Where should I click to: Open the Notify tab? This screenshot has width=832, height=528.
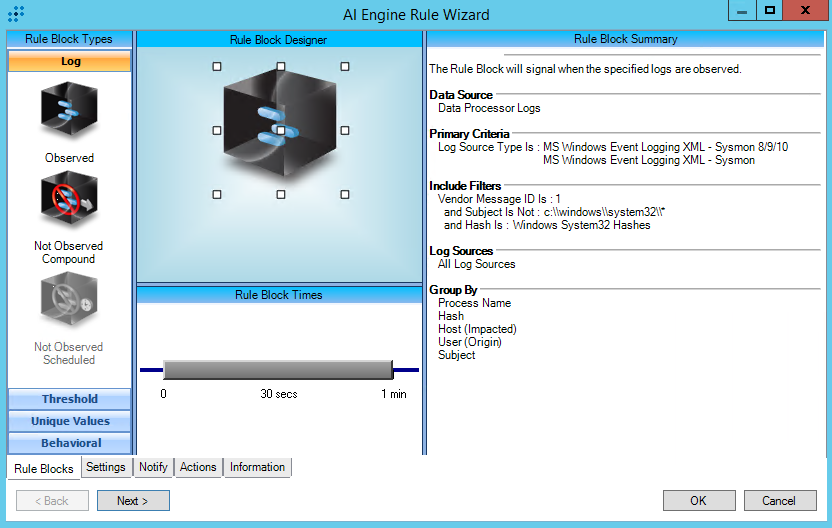click(153, 467)
